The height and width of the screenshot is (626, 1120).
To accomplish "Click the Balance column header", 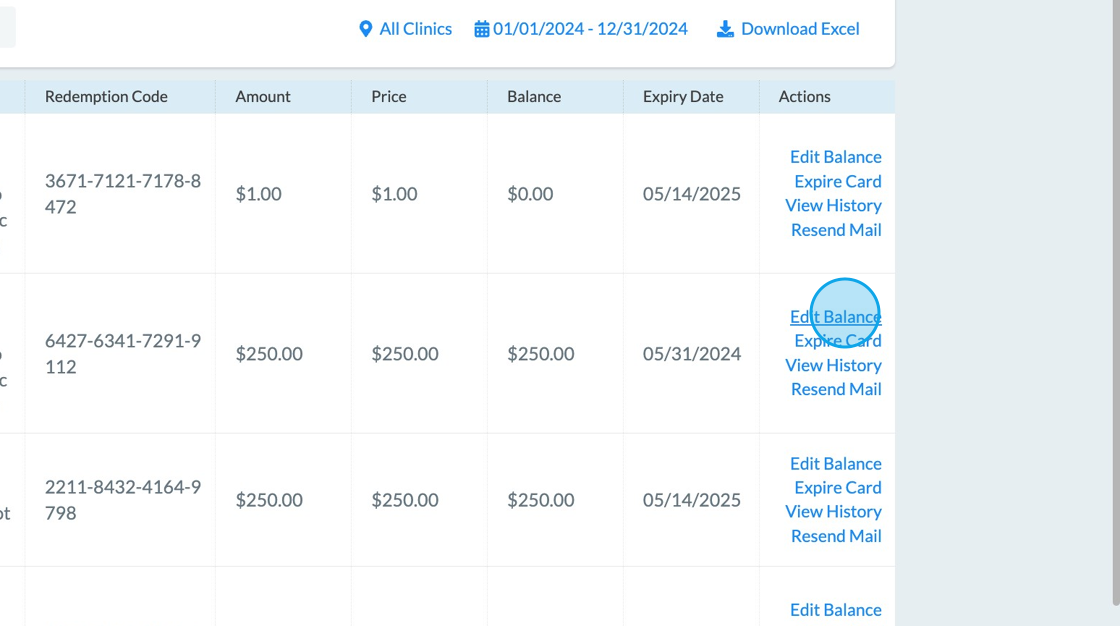I will click(x=534, y=96).
